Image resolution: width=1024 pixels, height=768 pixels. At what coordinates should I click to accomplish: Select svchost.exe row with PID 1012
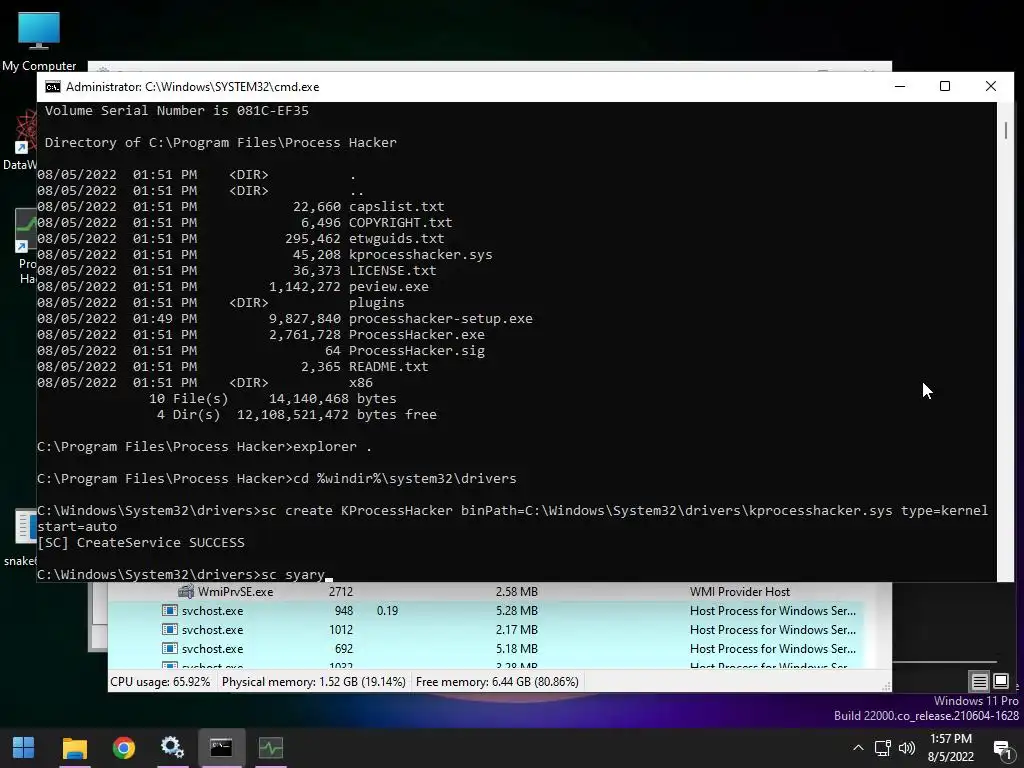tap(487, 630)
